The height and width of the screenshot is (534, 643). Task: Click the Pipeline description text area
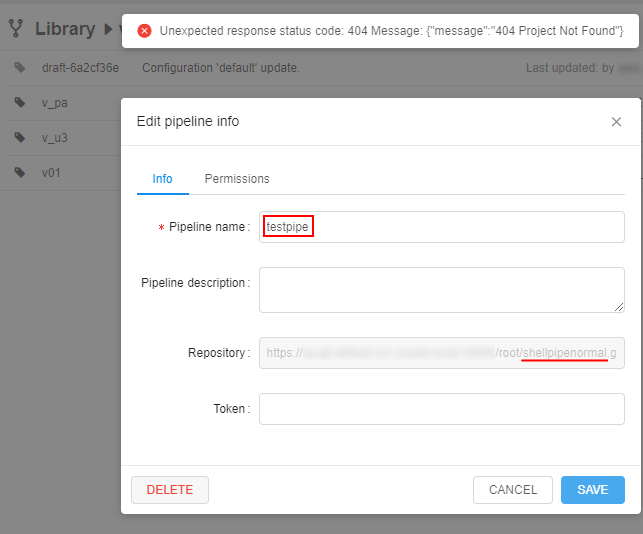tap(442, 290)
